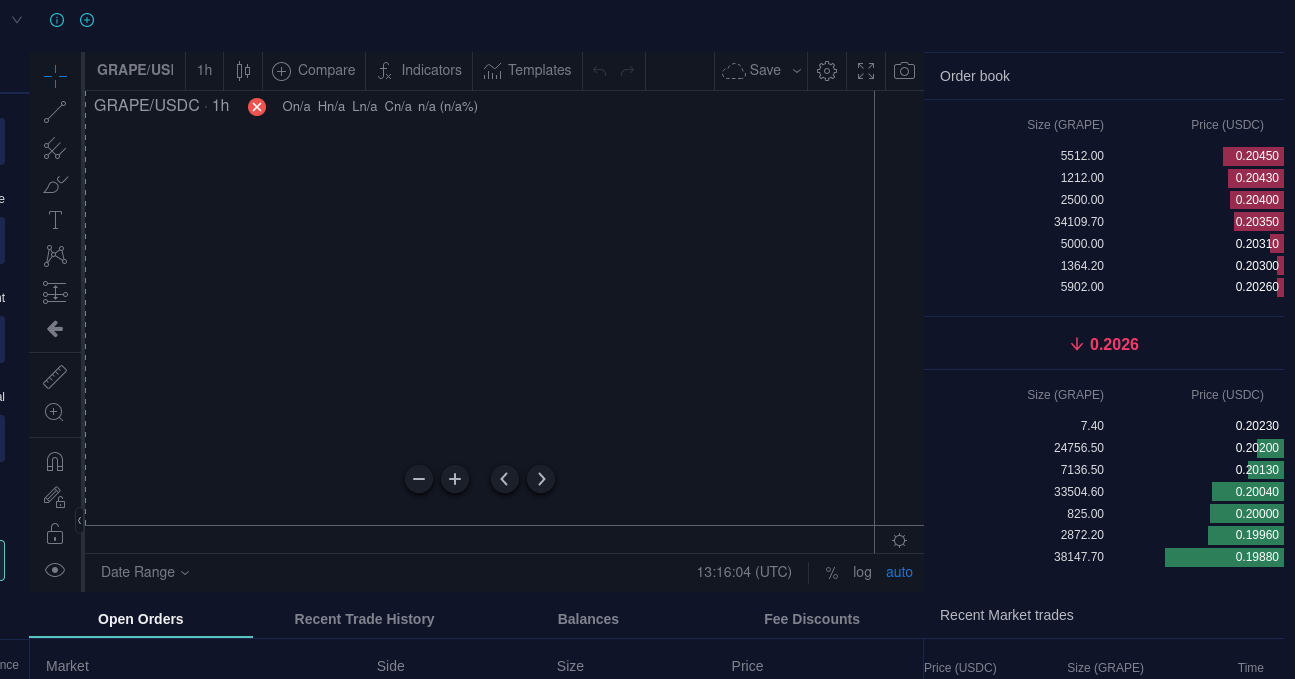This screenshot has height=679, width=1295.
Task: Select the Trend Line drawing tool
Action: (55, 111)
